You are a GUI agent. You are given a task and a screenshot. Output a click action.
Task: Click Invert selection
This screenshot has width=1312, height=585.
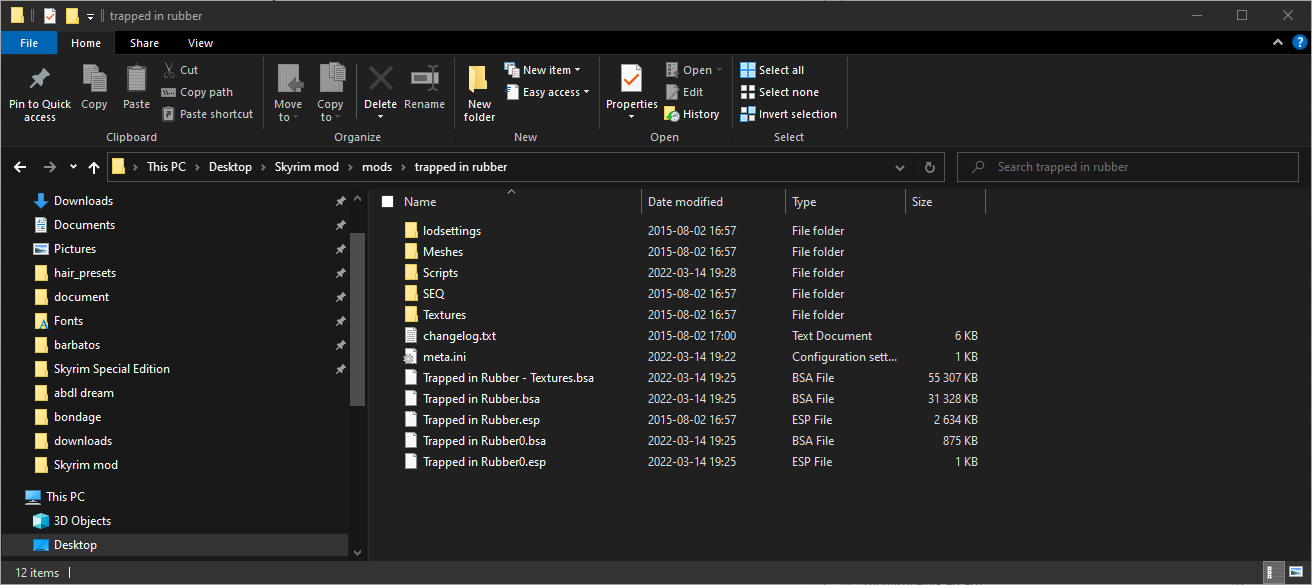(x=788, y=114)
